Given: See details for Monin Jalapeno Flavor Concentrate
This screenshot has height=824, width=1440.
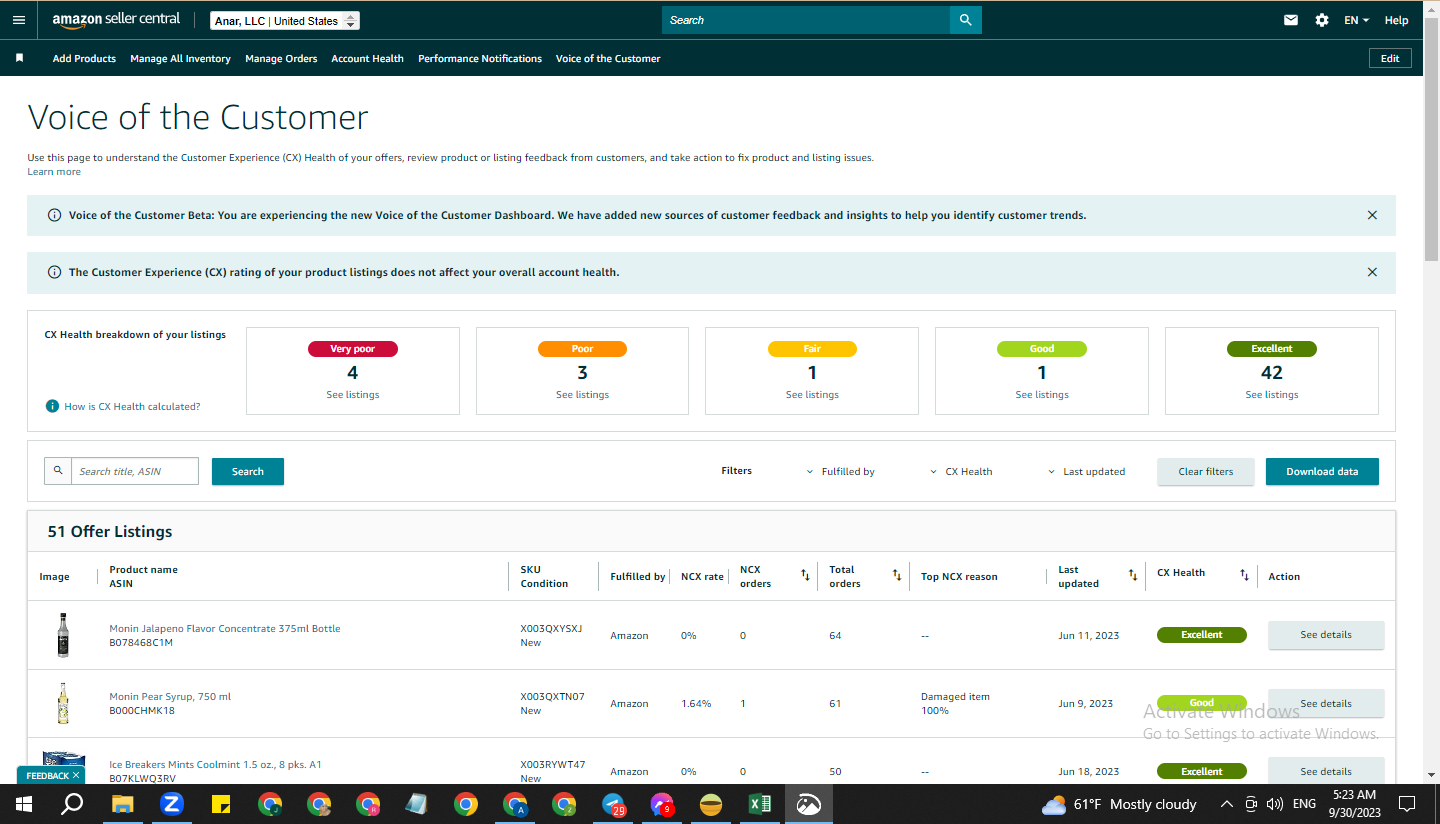Looking at the screenshot, I should [1326, 635].
